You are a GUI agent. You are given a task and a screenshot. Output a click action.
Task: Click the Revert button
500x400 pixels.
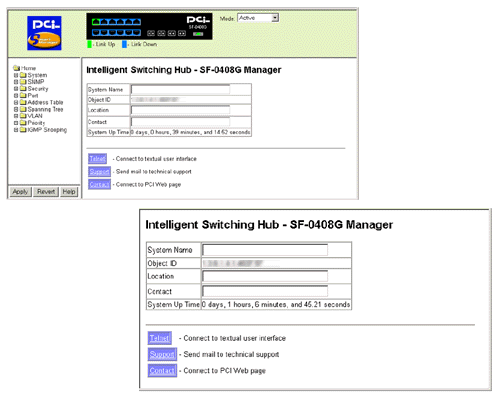pos(46,192)
